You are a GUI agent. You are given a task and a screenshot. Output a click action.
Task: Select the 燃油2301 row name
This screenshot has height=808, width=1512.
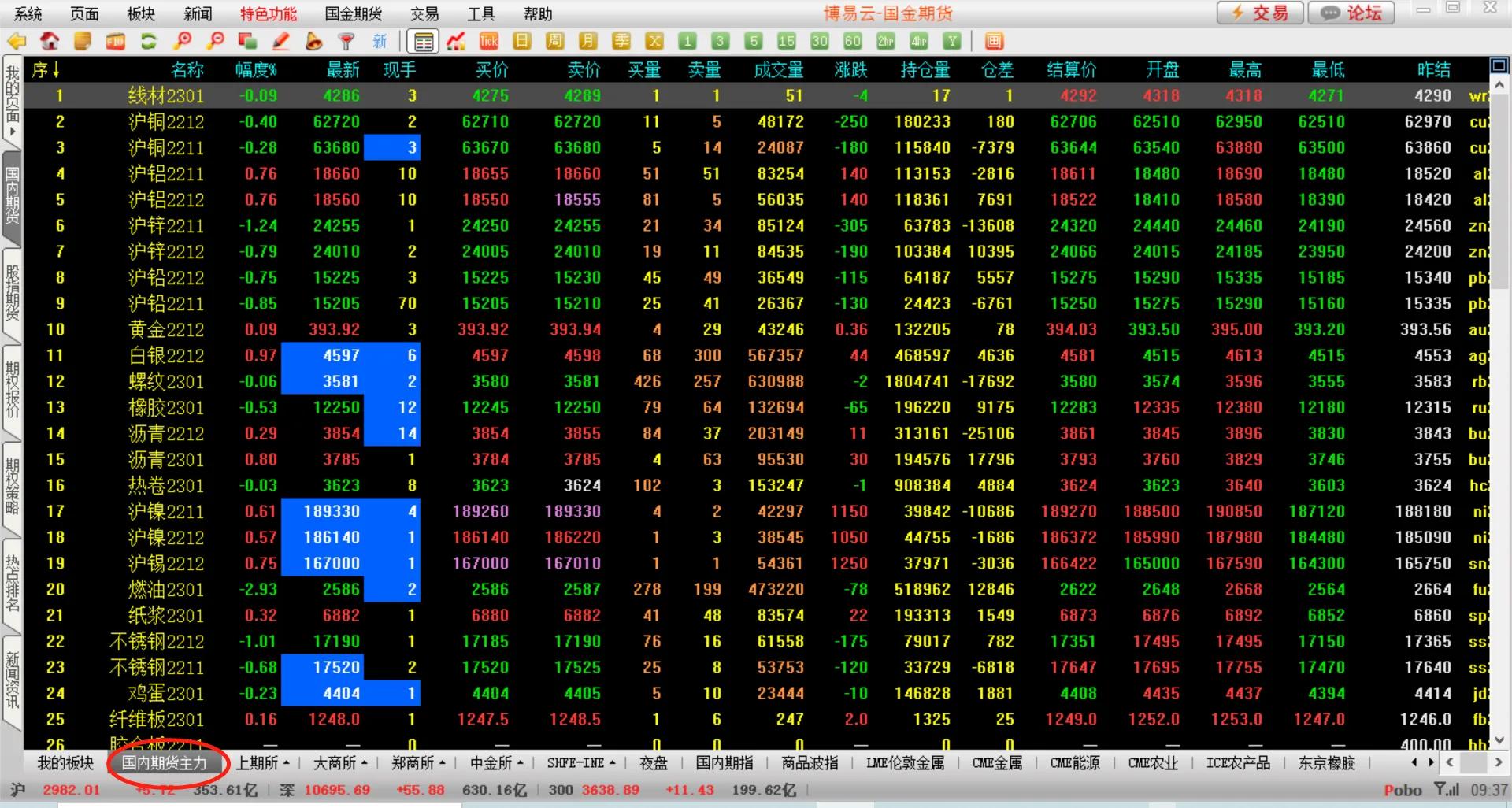coord(166,589)
